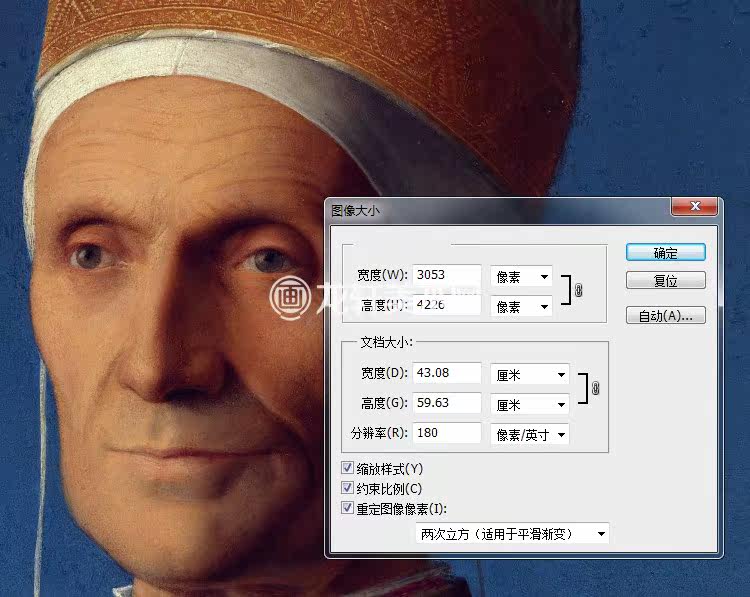Toggle the 缩放样式(Y) checkbox
Viewport: 750px width, 597px height.
[347, 468]
